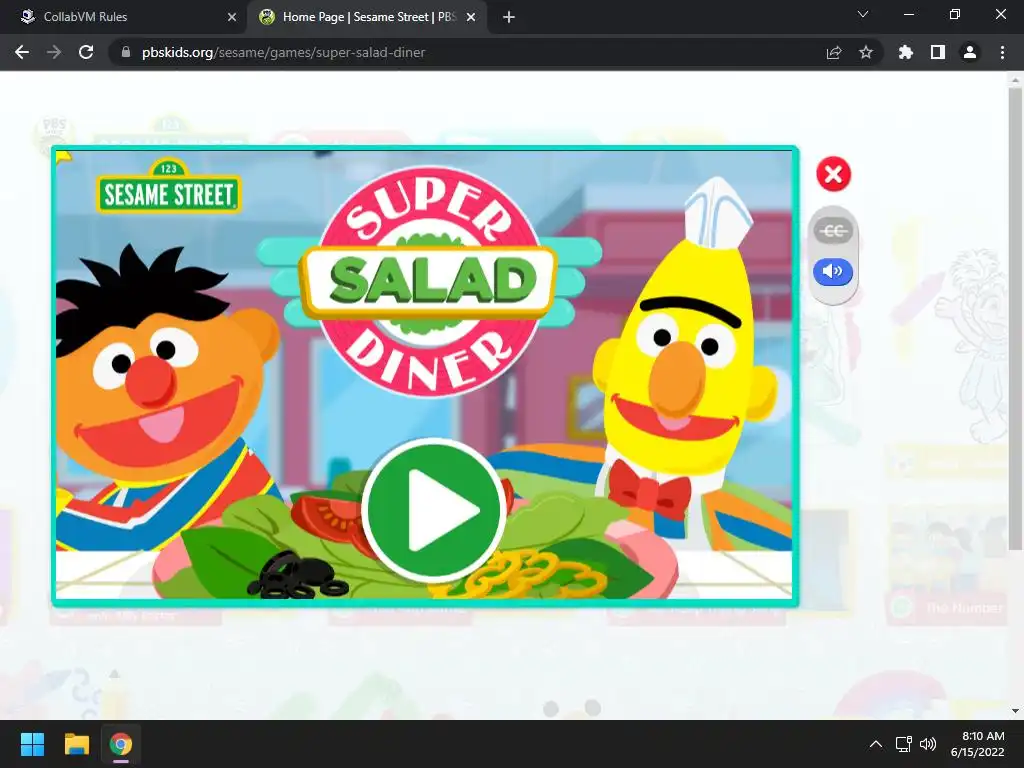Click the address bar URL pbskids.org/sesame/games/super-salad-diner
The width and height of the screenshot is (1024, 768).
coord(283,52)
